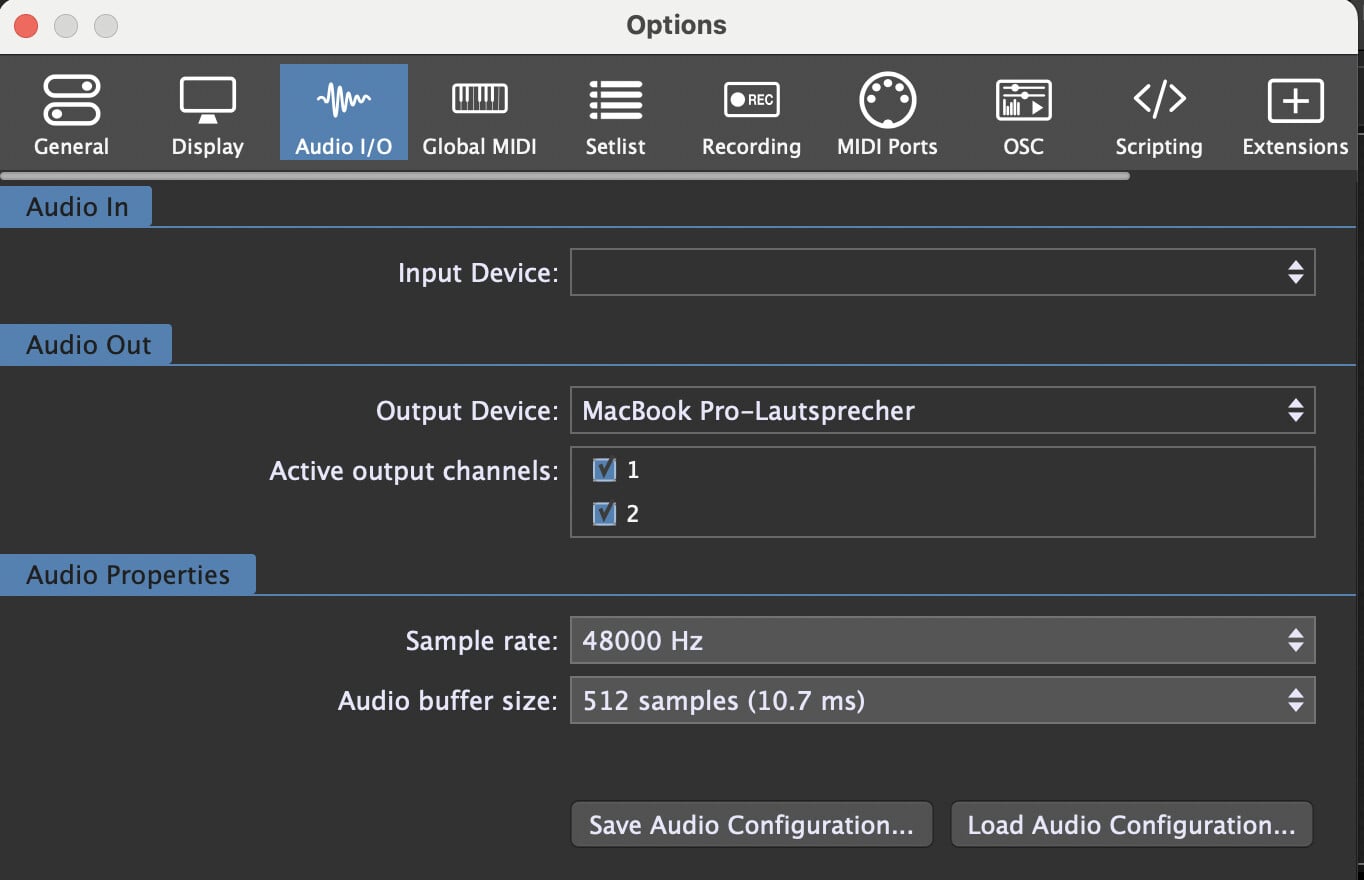The height and width of the screenshot is (880, 1364).
Task: Open the MIDI Ports connector icon
Action: pyautogui.click(x=887, y=100)
